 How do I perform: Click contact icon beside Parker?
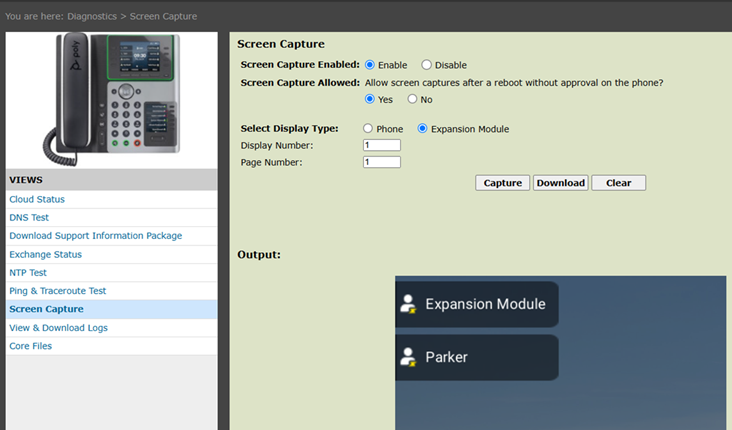click(408, 357)
